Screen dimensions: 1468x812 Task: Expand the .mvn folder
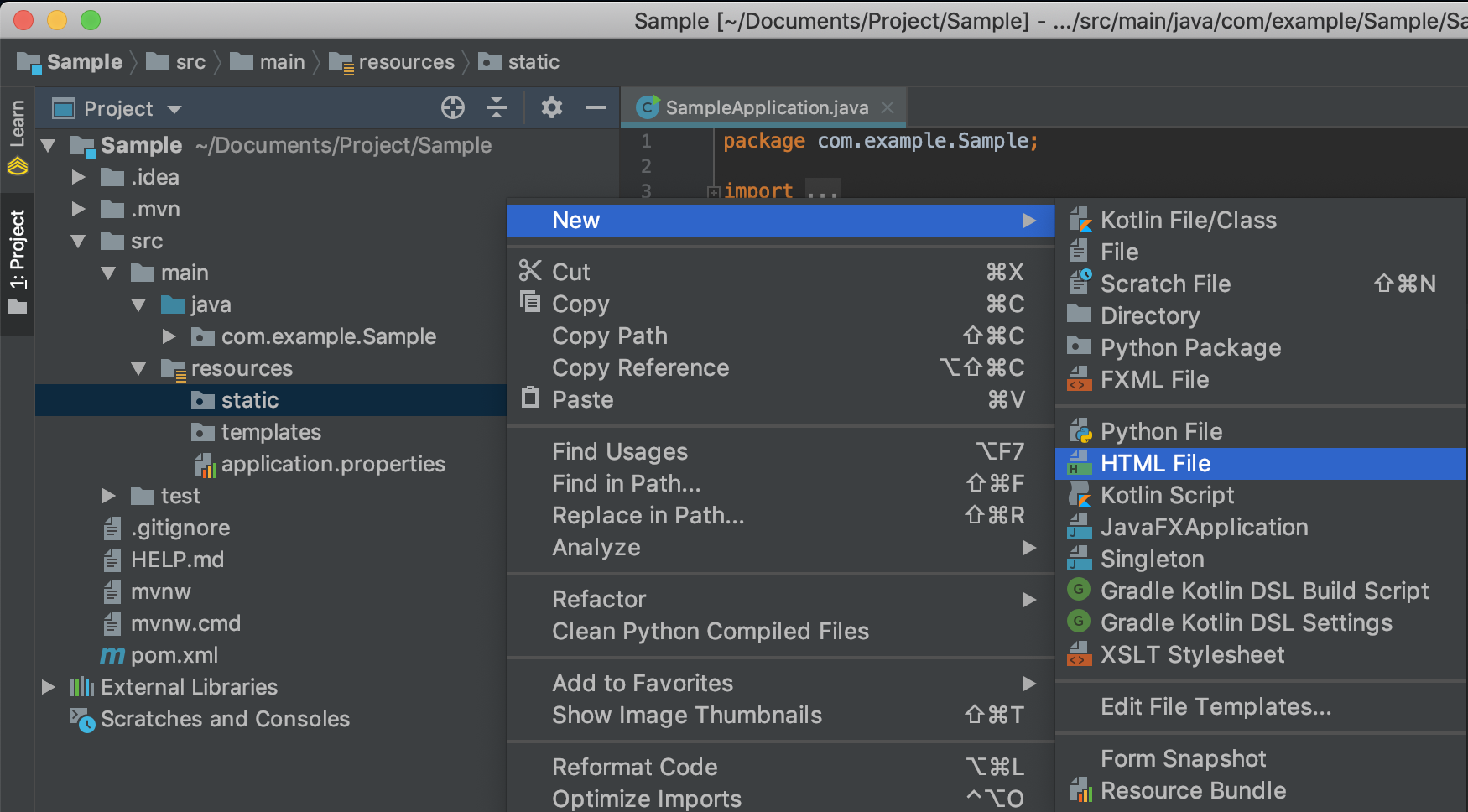click(x=79, y=209)
